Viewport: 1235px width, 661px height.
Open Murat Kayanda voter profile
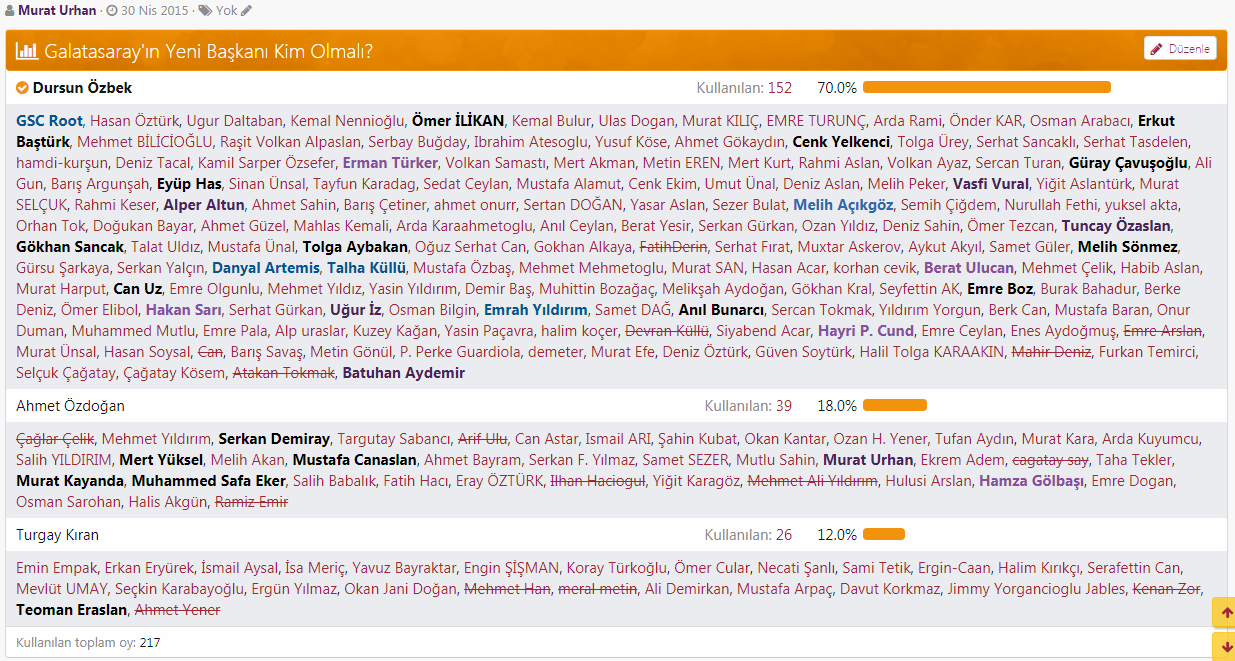70,481
